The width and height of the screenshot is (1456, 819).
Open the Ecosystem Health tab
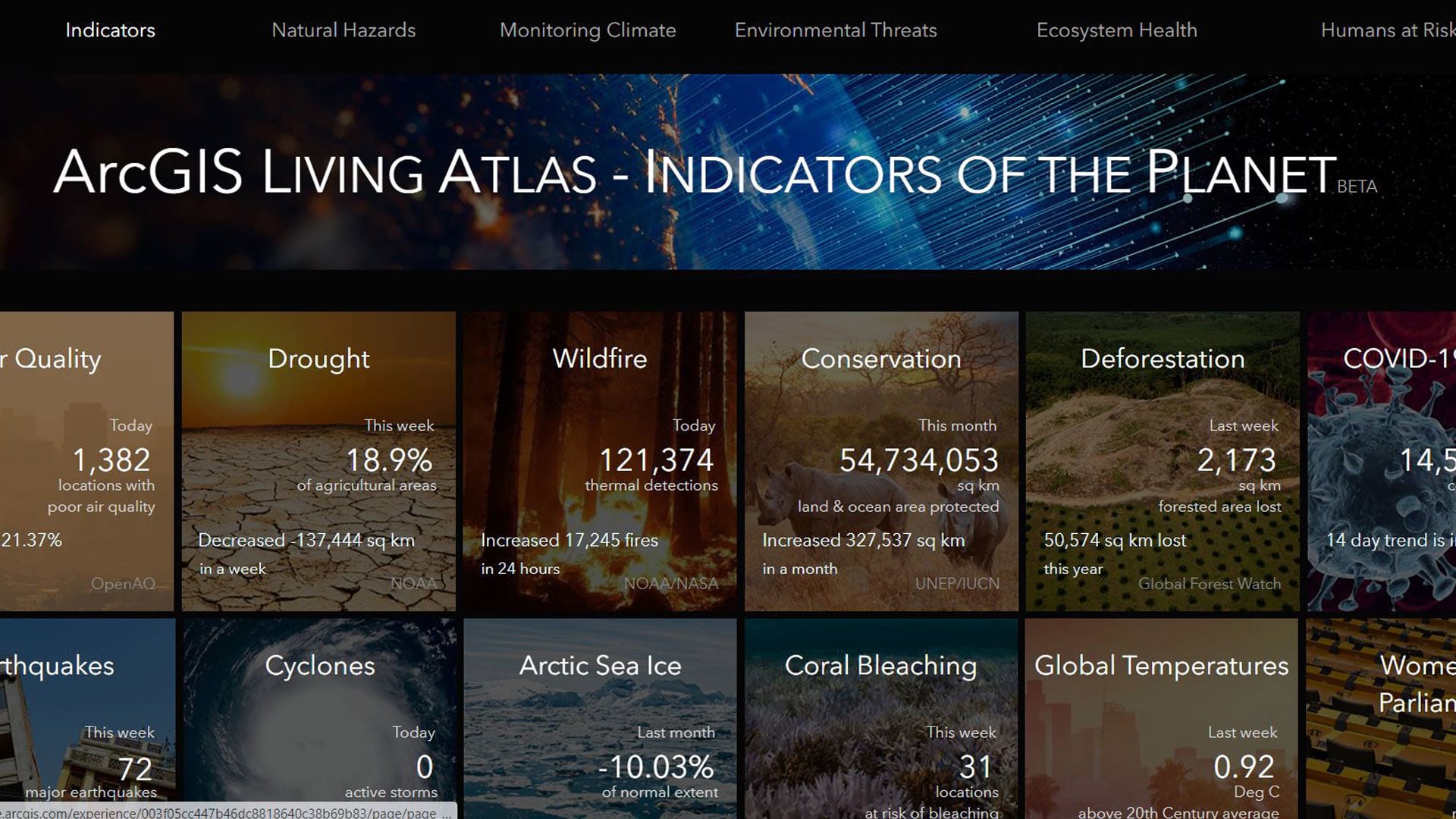point(1116,30)
